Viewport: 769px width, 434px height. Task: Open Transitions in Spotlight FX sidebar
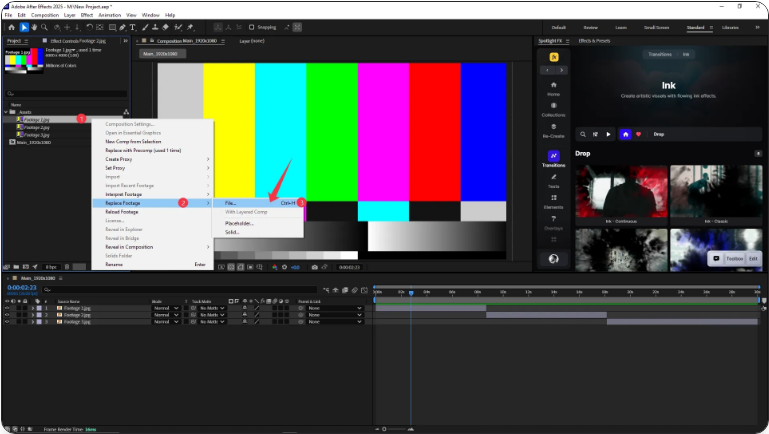coord(553,159)
